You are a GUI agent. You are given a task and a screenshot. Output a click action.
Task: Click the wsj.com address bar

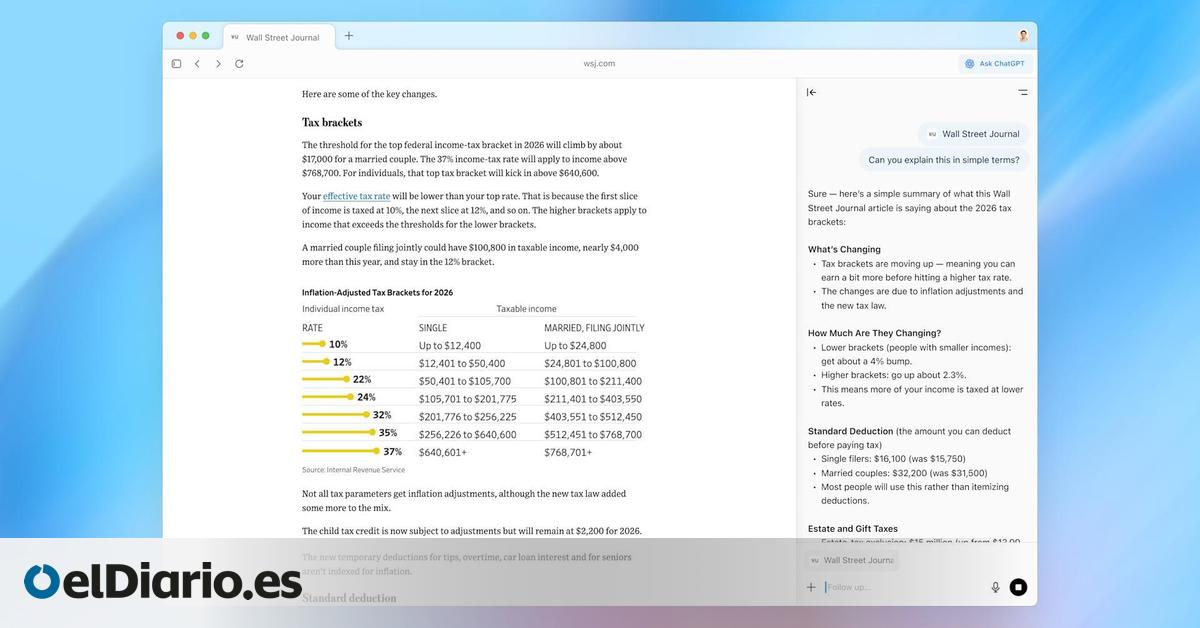pyautogui.click(x=599, y=64)
